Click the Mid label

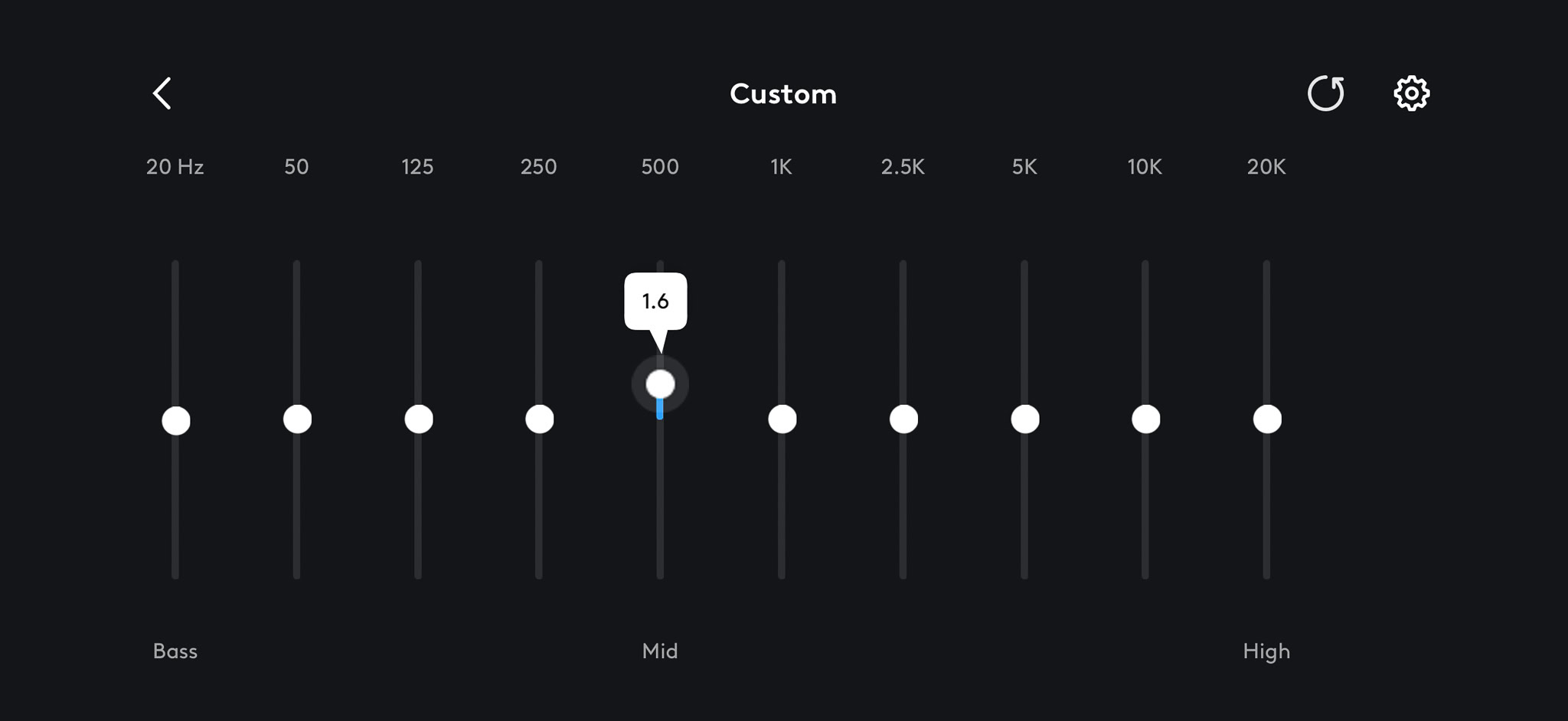pos(660,651)
